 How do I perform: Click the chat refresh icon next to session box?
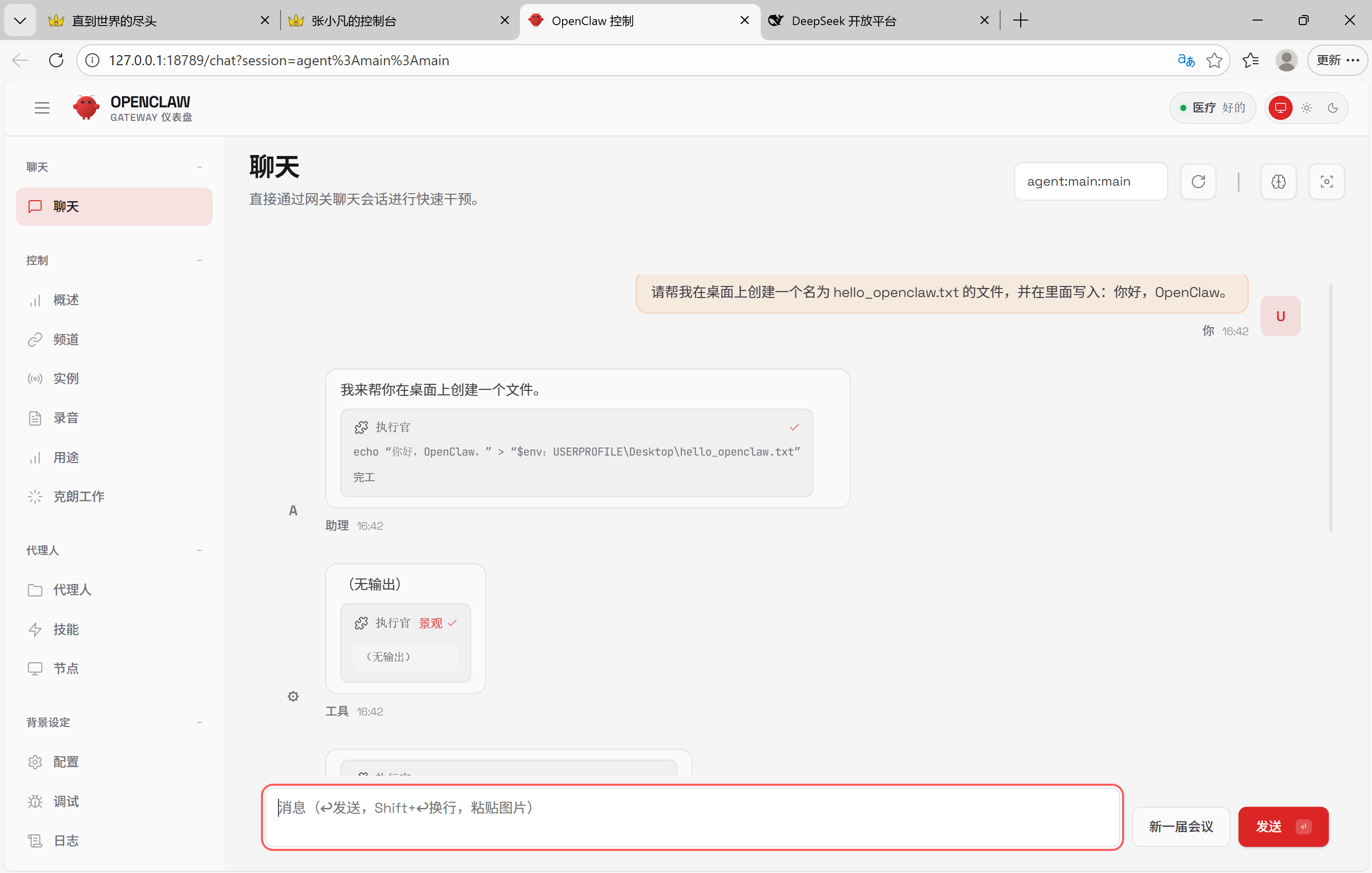[1198, 182]
